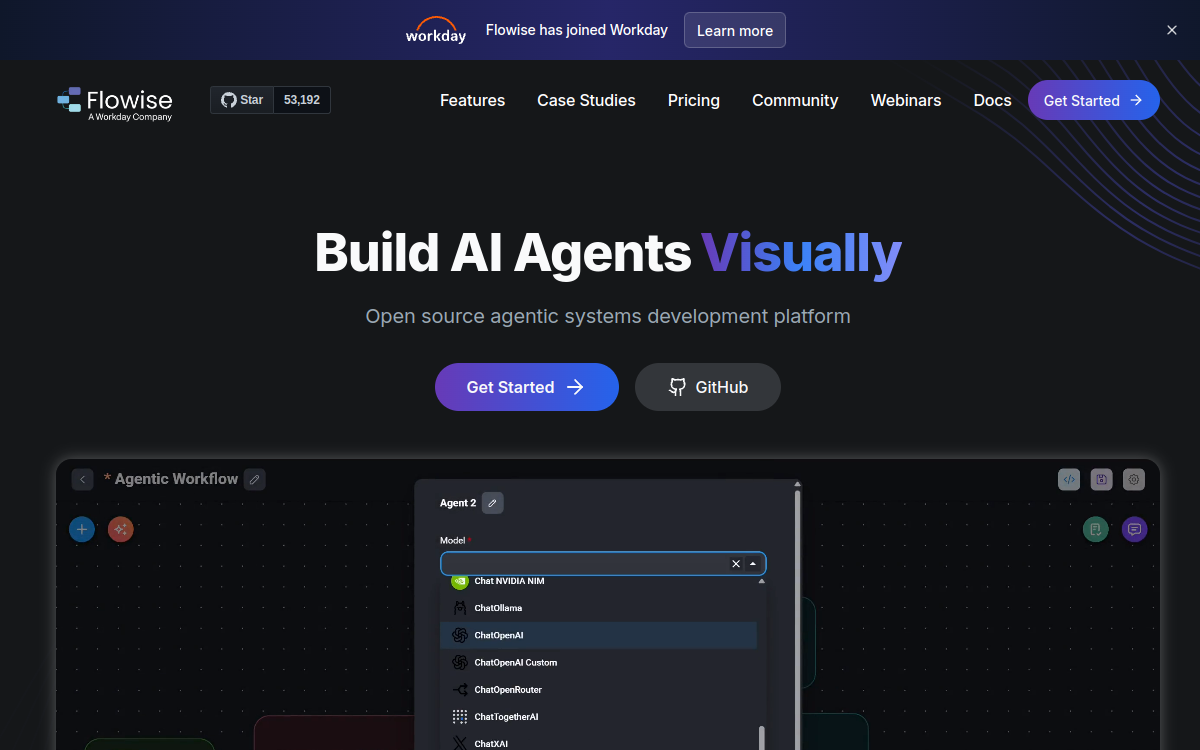The width and height of the screenshot is (1200, 750).
Task: Dismiss the Workday announcement banner
Action: point(1172,30)
